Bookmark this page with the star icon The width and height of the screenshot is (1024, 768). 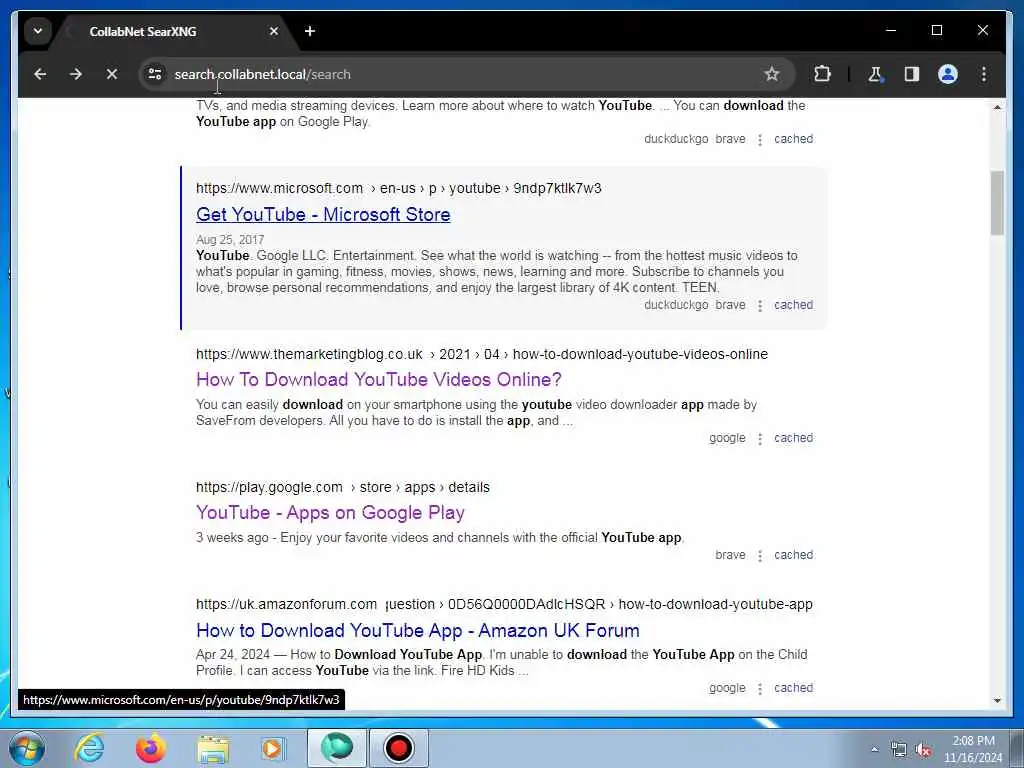772,74
